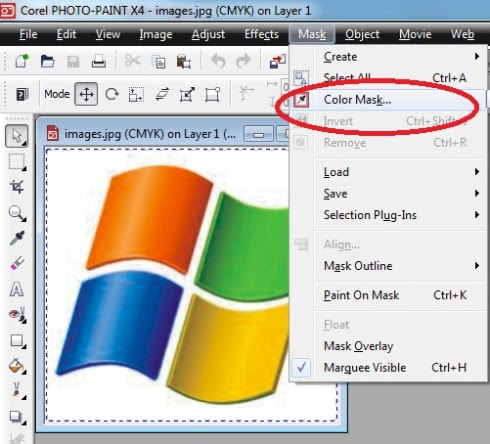490x444 pixels.
Task: Click the Cut scissors icon
Action: (132, 61)
